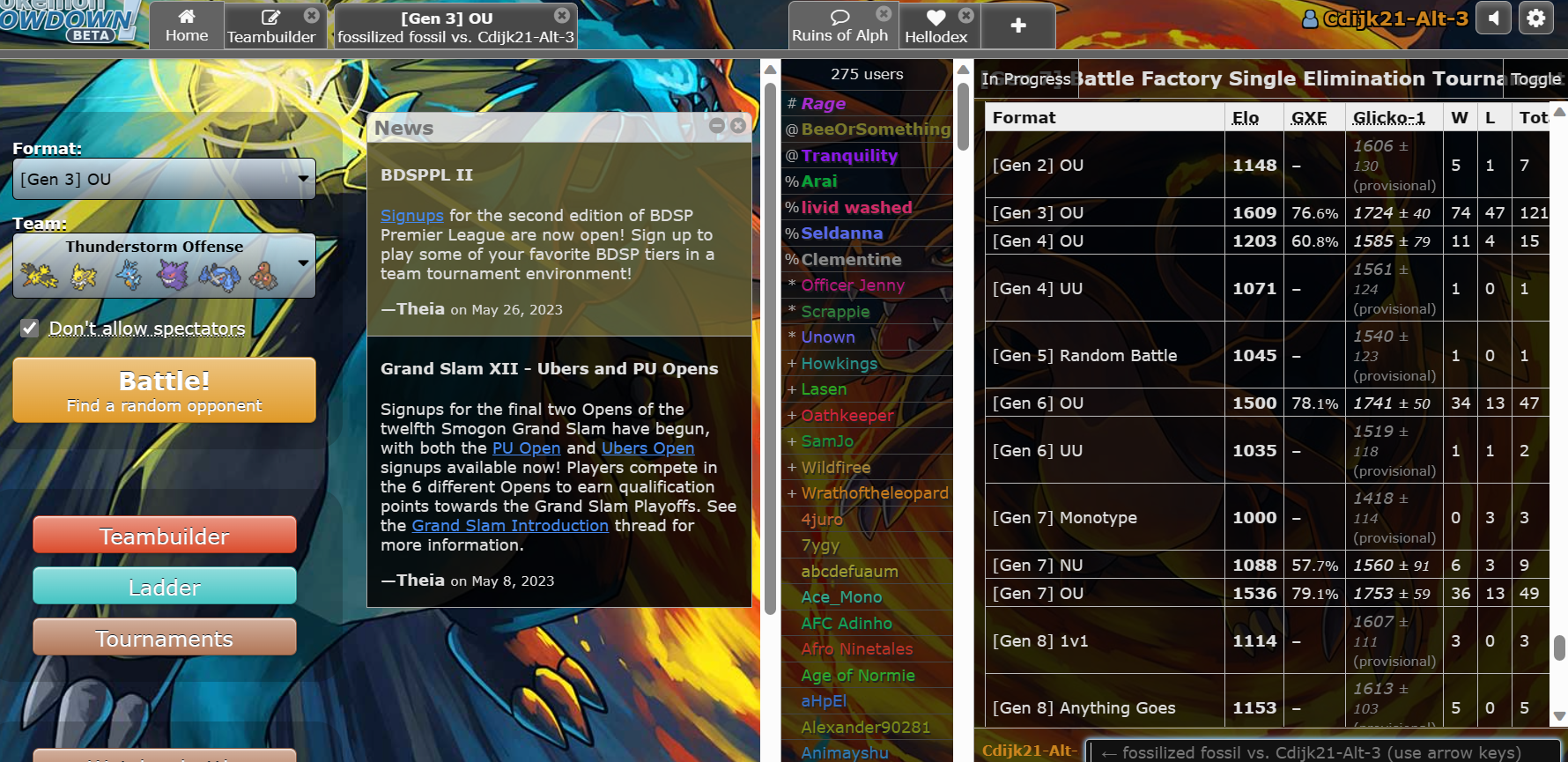
Task: Close the Hellodex tab
Action: [966, 15]
